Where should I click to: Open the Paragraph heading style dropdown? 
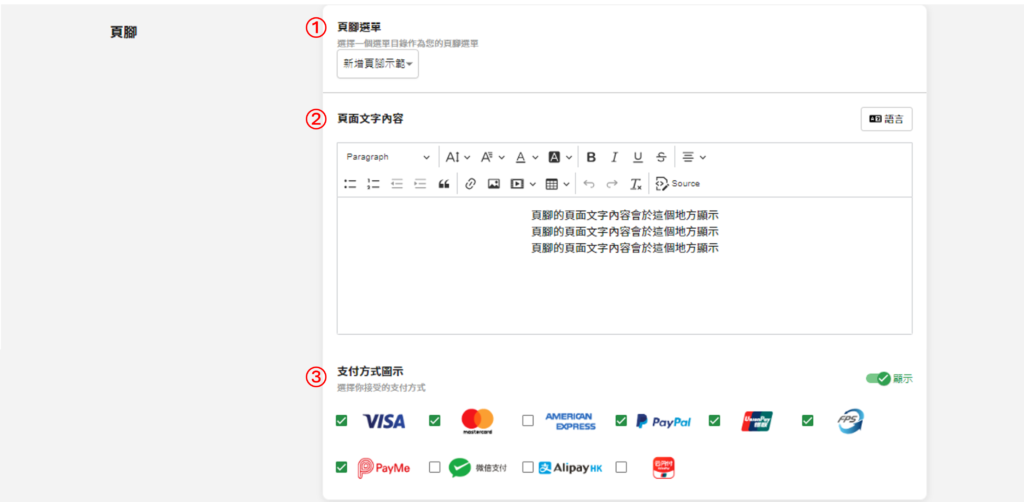388,157
